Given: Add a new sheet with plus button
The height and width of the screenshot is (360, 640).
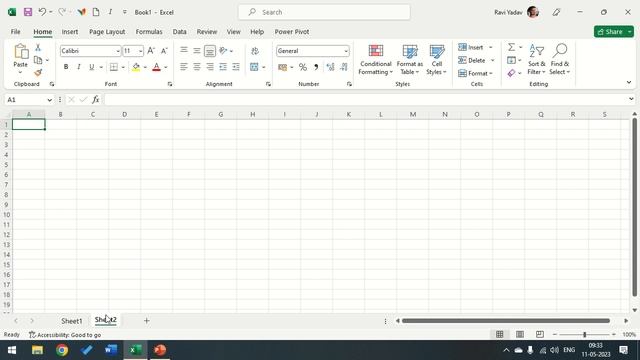Looking at the screenshot, I should click(x=147, y=321).
